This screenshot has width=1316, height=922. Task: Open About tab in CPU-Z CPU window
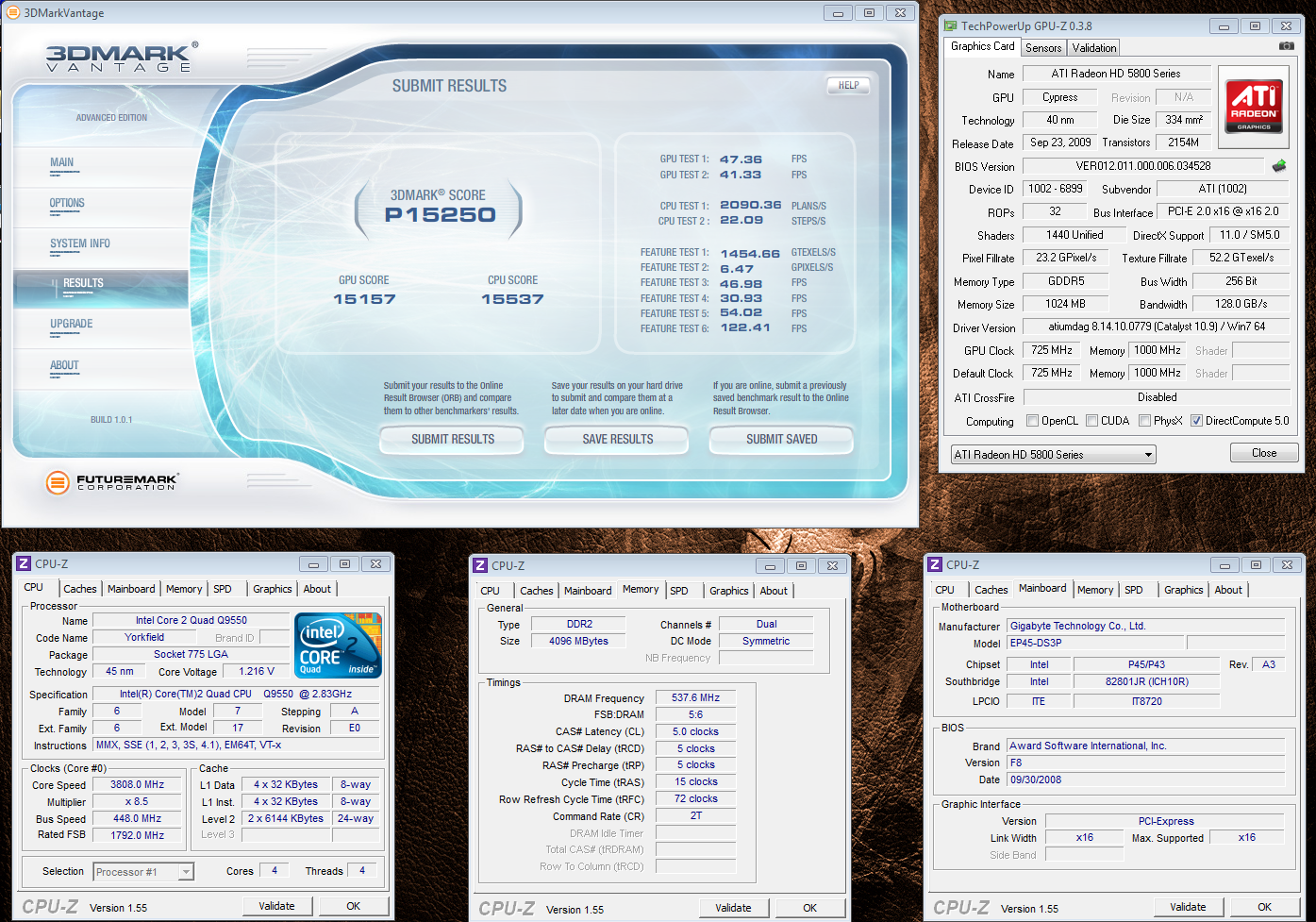[317, 589]
